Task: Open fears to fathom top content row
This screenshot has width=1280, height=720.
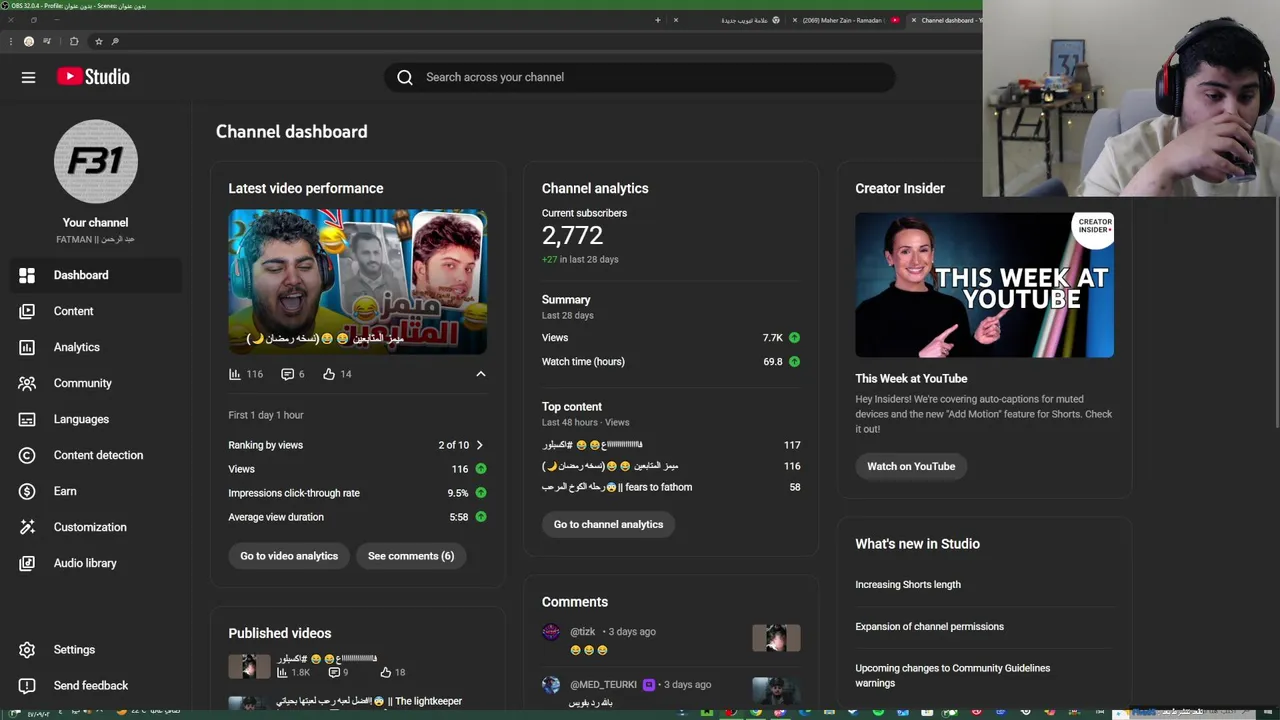Action: coord(671,487)
